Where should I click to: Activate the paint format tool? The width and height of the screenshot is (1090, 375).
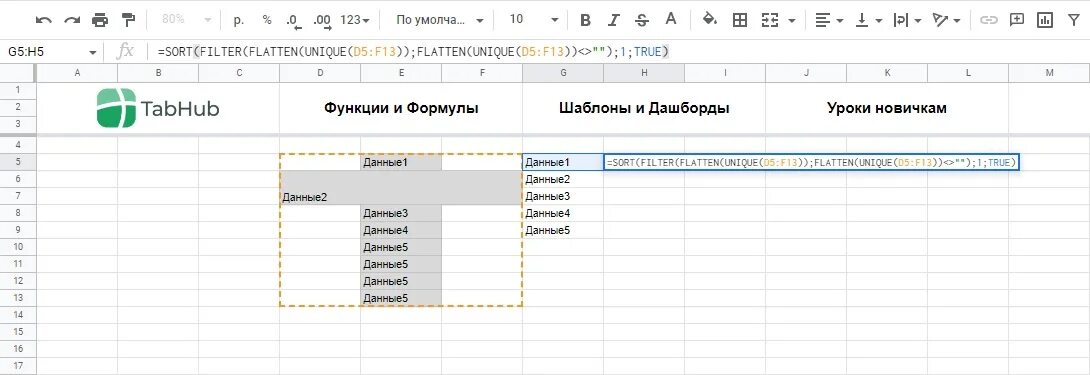129,19
